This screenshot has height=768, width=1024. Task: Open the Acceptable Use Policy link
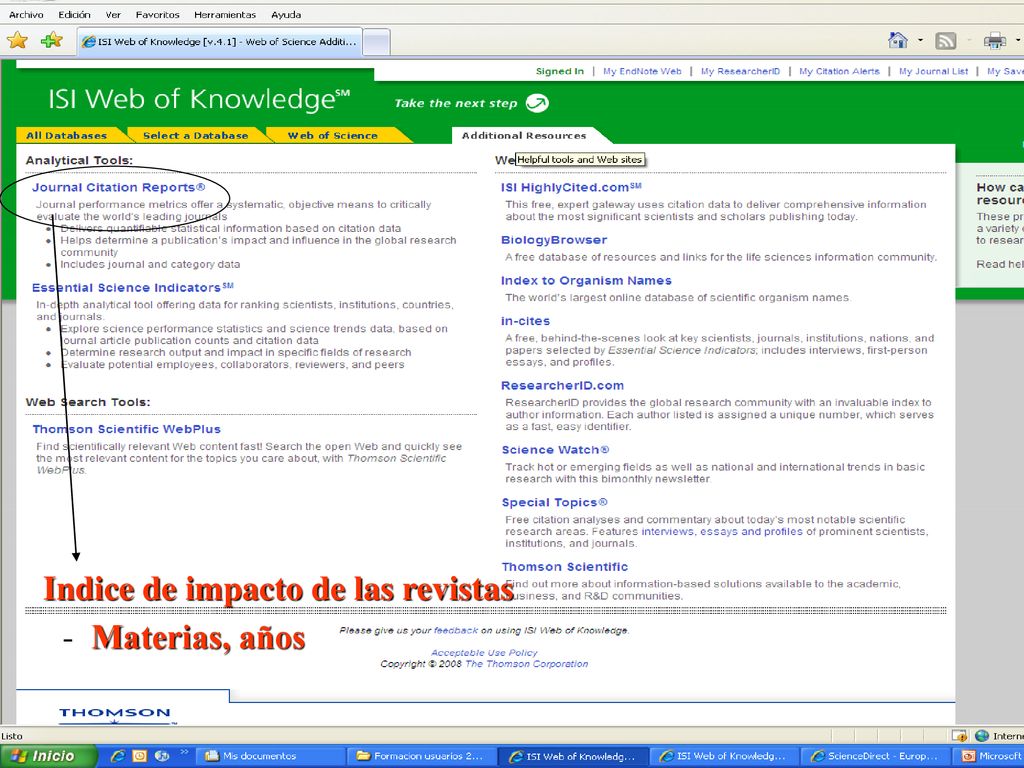(484, 652)
